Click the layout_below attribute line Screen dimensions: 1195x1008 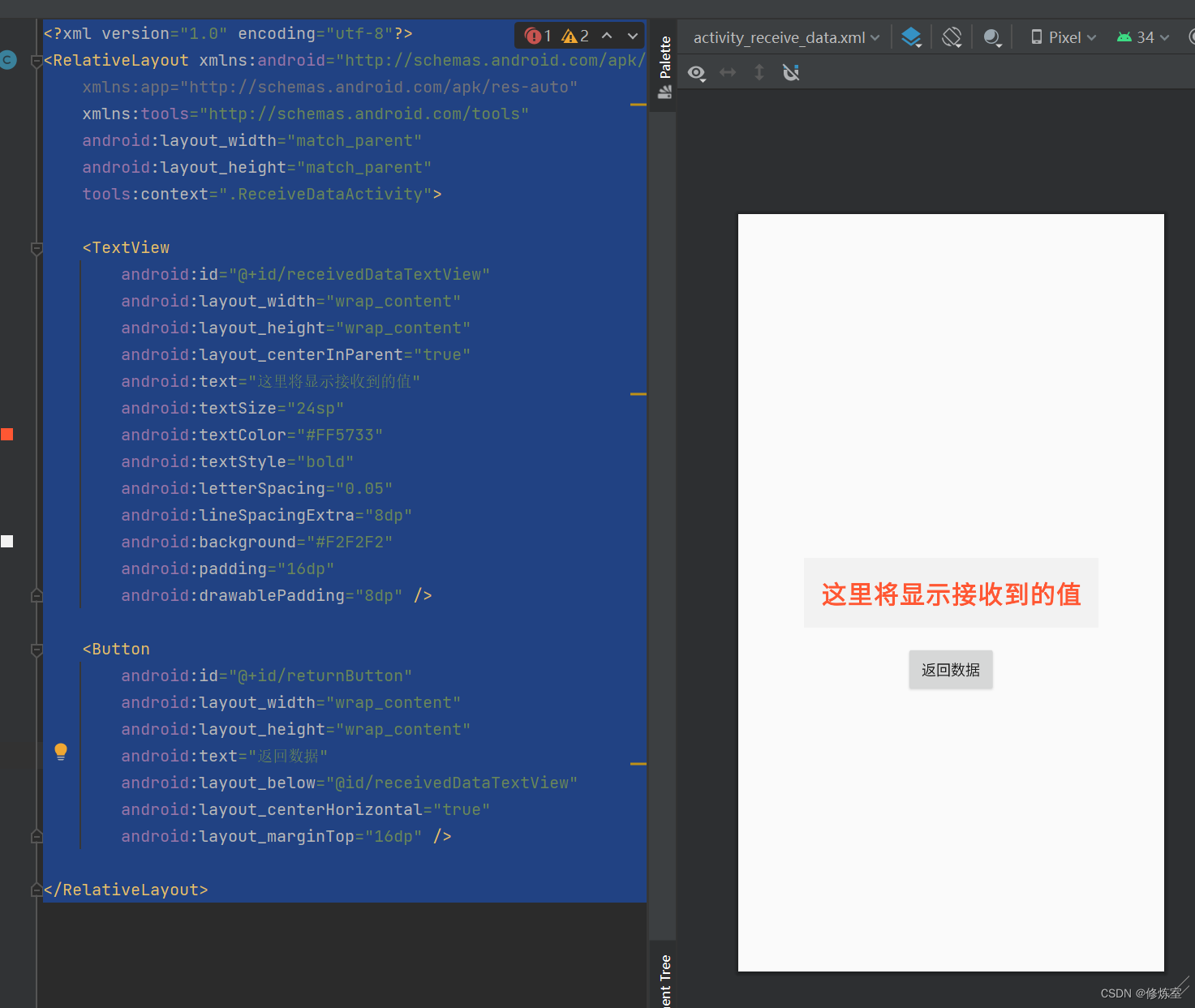pyautogui.click(x=350, y=783)
